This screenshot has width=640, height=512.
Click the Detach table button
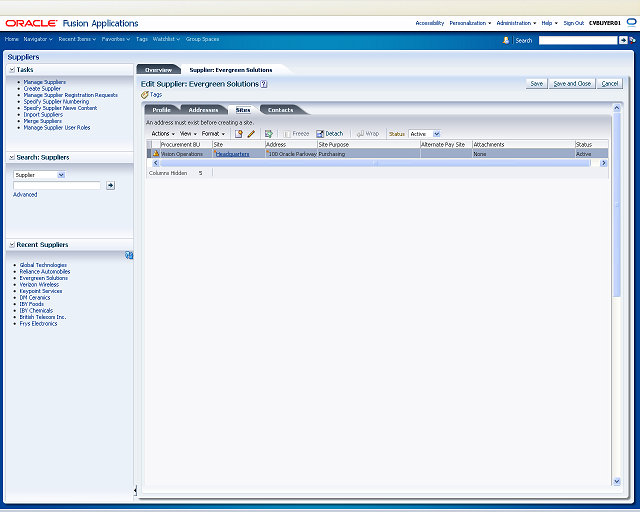(330, 134)
